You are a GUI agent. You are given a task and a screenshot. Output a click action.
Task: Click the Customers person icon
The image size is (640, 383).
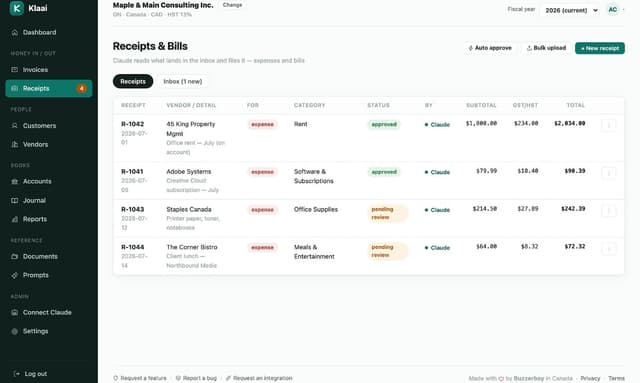(15, 126)
